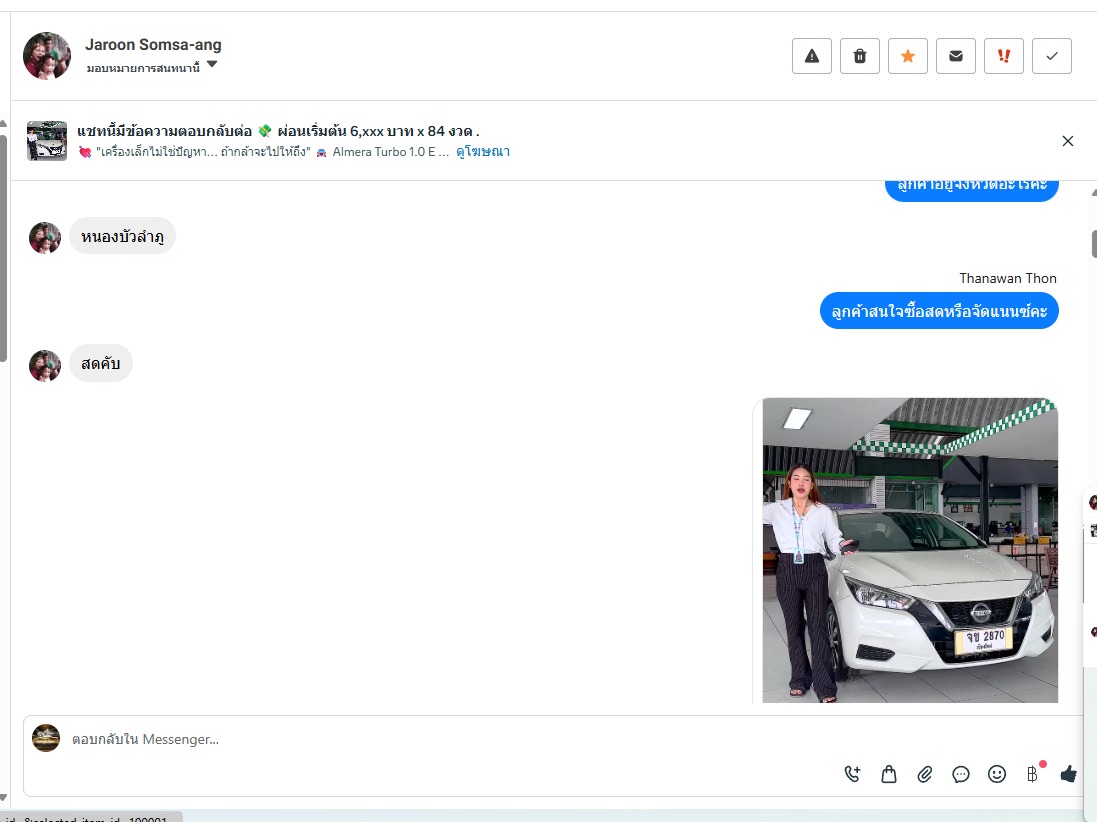Mark conversation as spam with warning icon
The image size is (1097, 822).
[812, 56]
